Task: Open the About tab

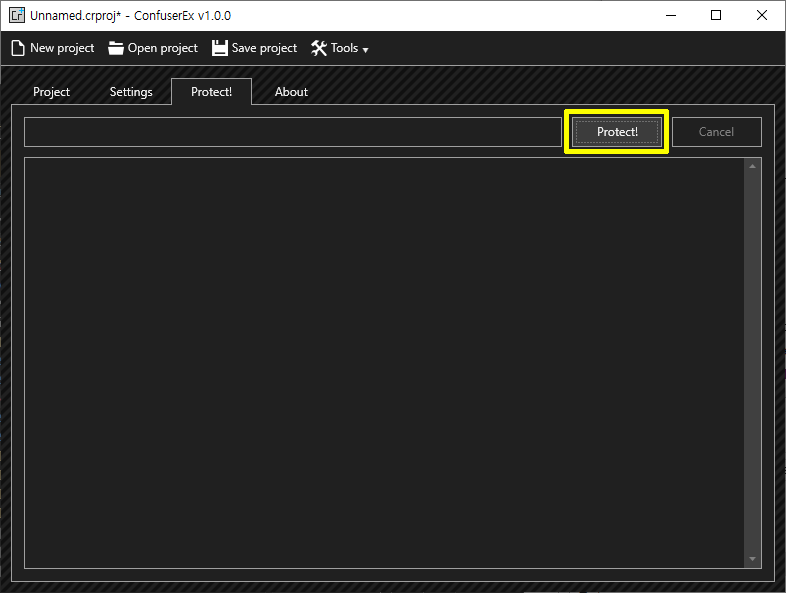Action: click(x=291, y=92)
